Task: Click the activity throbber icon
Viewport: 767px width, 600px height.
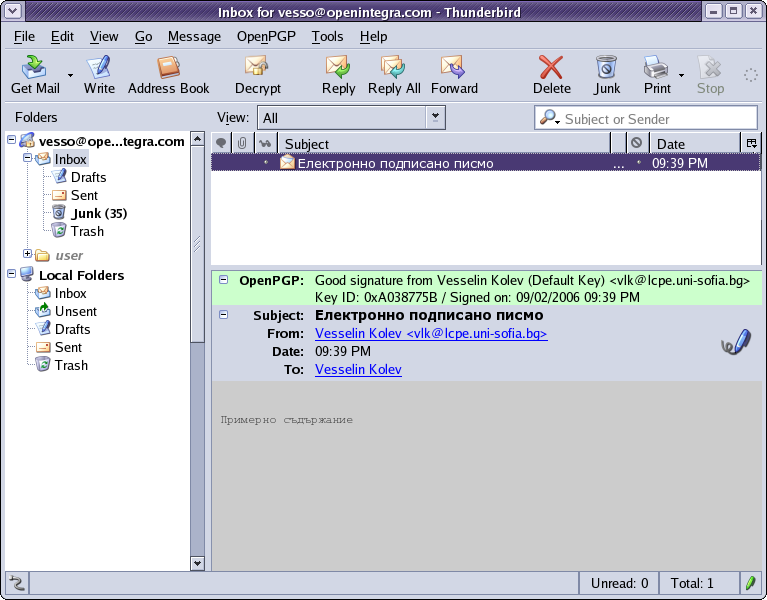Action: (x=750, y=75)
